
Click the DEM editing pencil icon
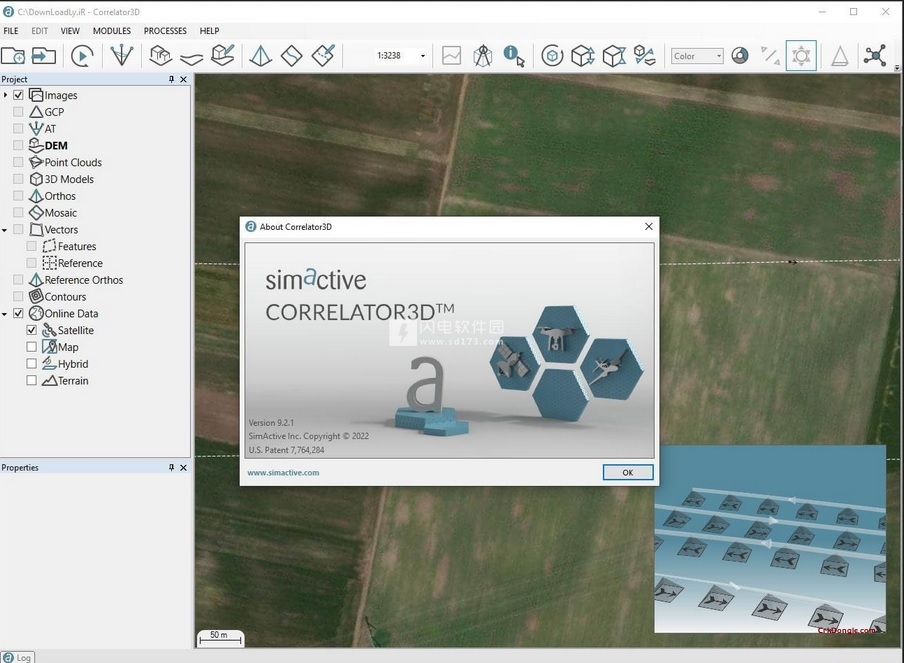[223, 55]
